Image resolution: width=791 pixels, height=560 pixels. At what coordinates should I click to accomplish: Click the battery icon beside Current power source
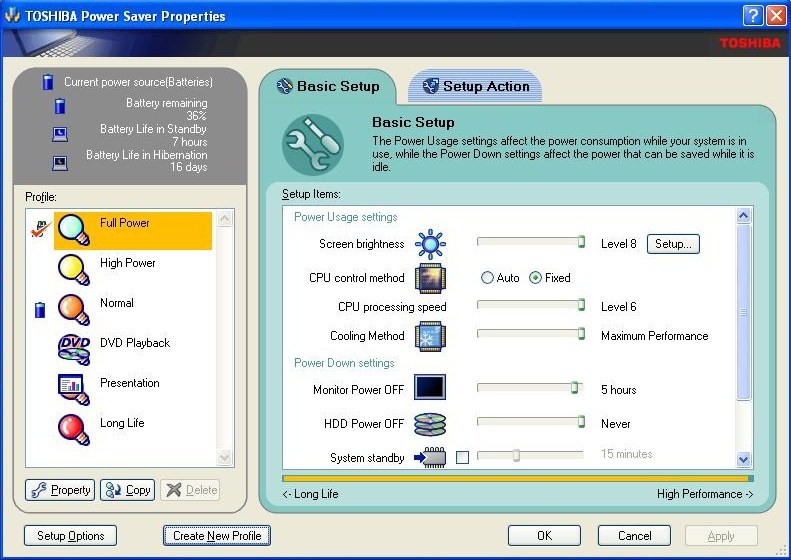48,82
